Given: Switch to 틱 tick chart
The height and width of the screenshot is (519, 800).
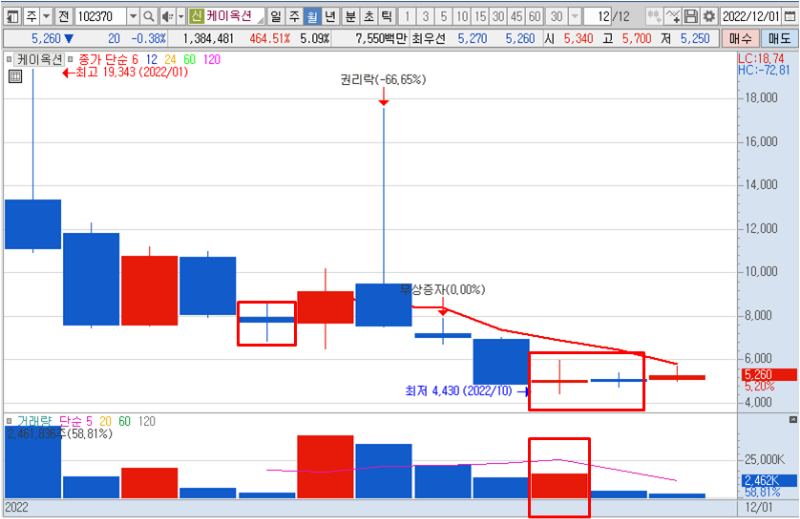Looking at the screenshot, I should pyautogui.click(x=387, y=17).
